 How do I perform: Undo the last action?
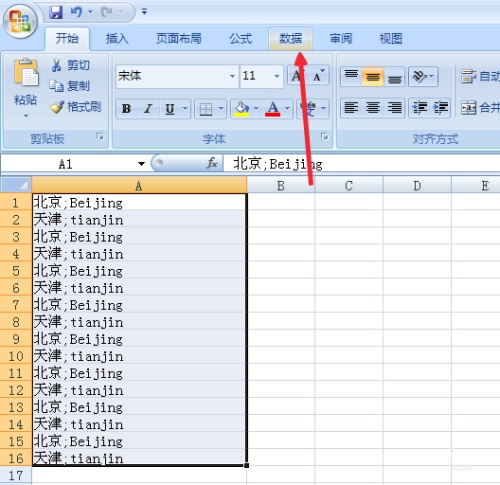77,12
